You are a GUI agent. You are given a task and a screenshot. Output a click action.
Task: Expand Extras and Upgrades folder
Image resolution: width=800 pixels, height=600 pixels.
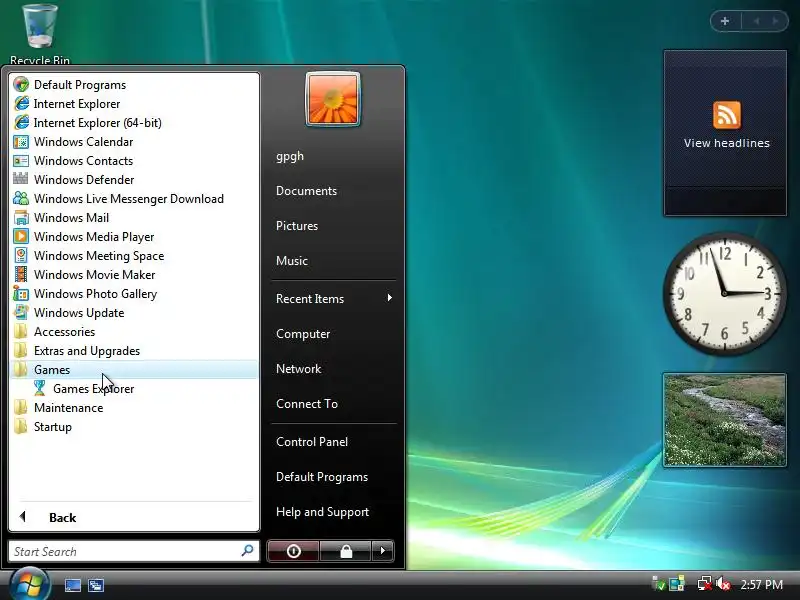click(134, 351)
